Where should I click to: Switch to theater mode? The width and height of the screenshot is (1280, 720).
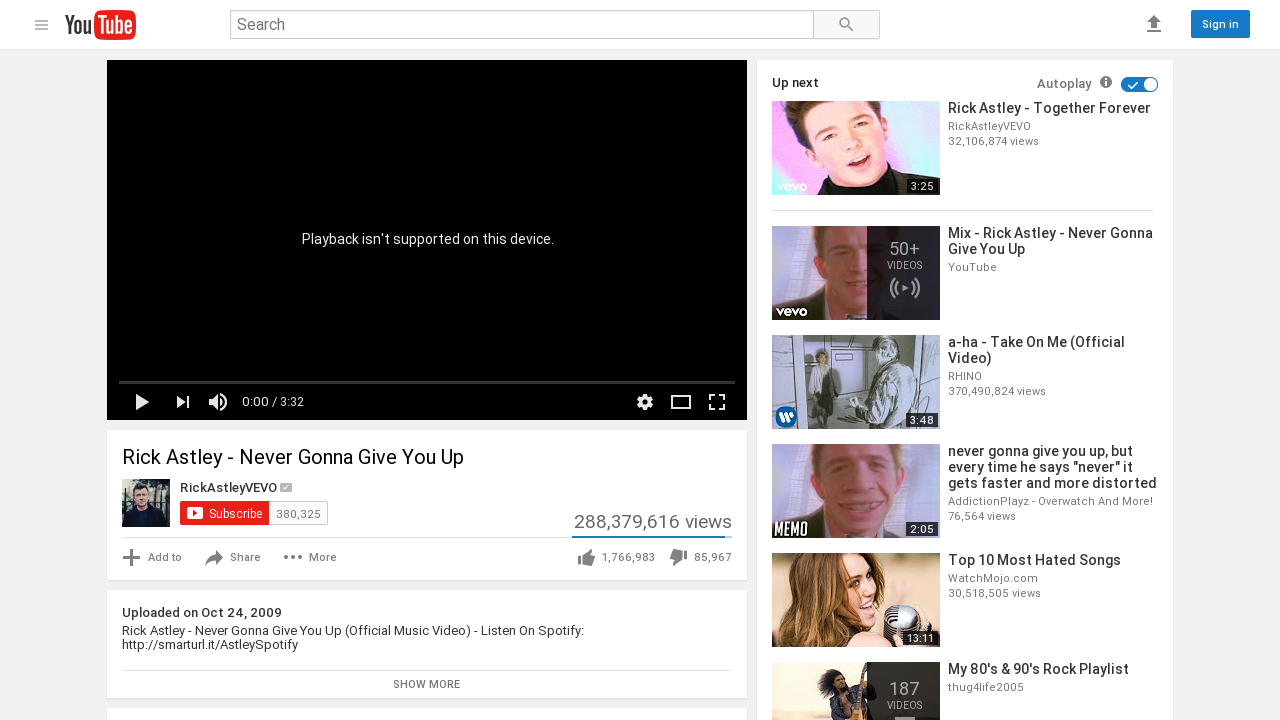coord(681,402)
